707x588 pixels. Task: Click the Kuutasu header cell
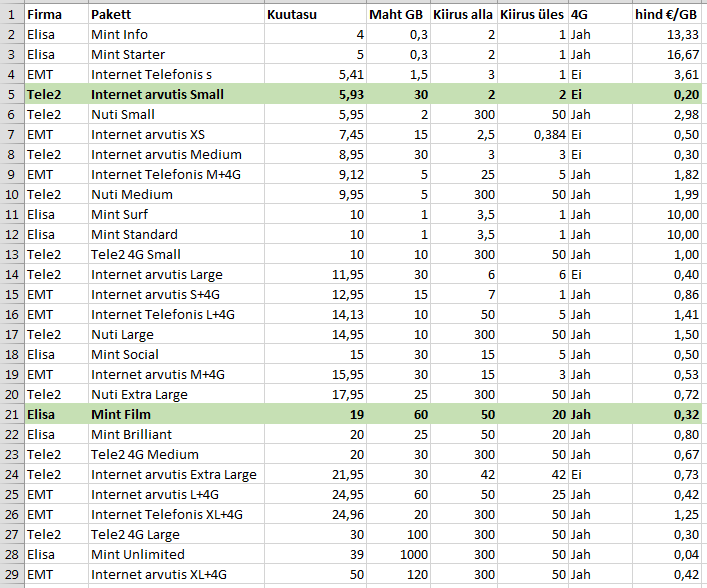[x=315, y=15]
